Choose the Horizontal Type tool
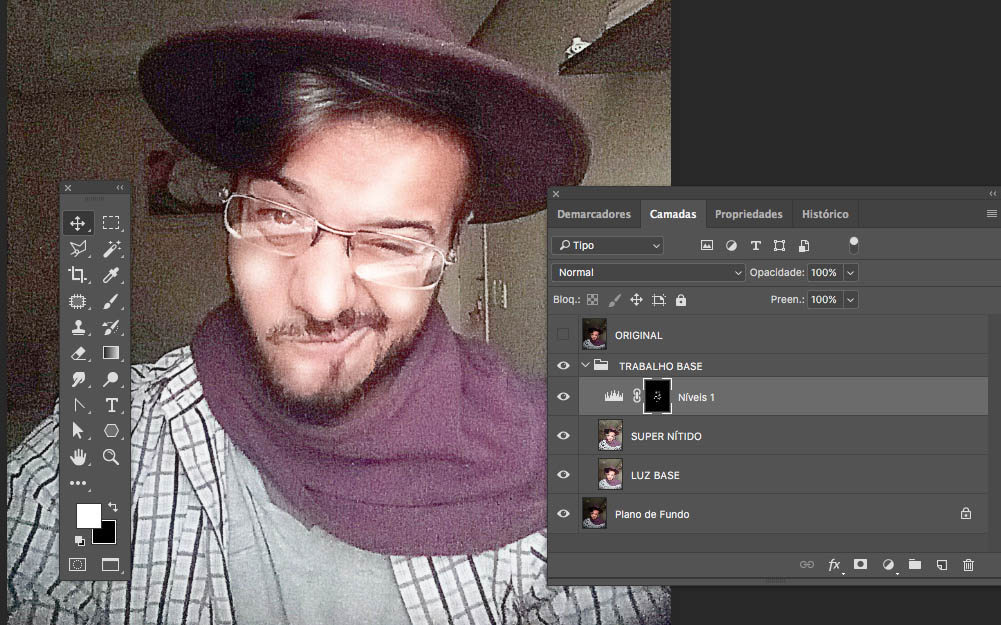The width and height of the screenshot is (1001, 625). tap(112, 405)
